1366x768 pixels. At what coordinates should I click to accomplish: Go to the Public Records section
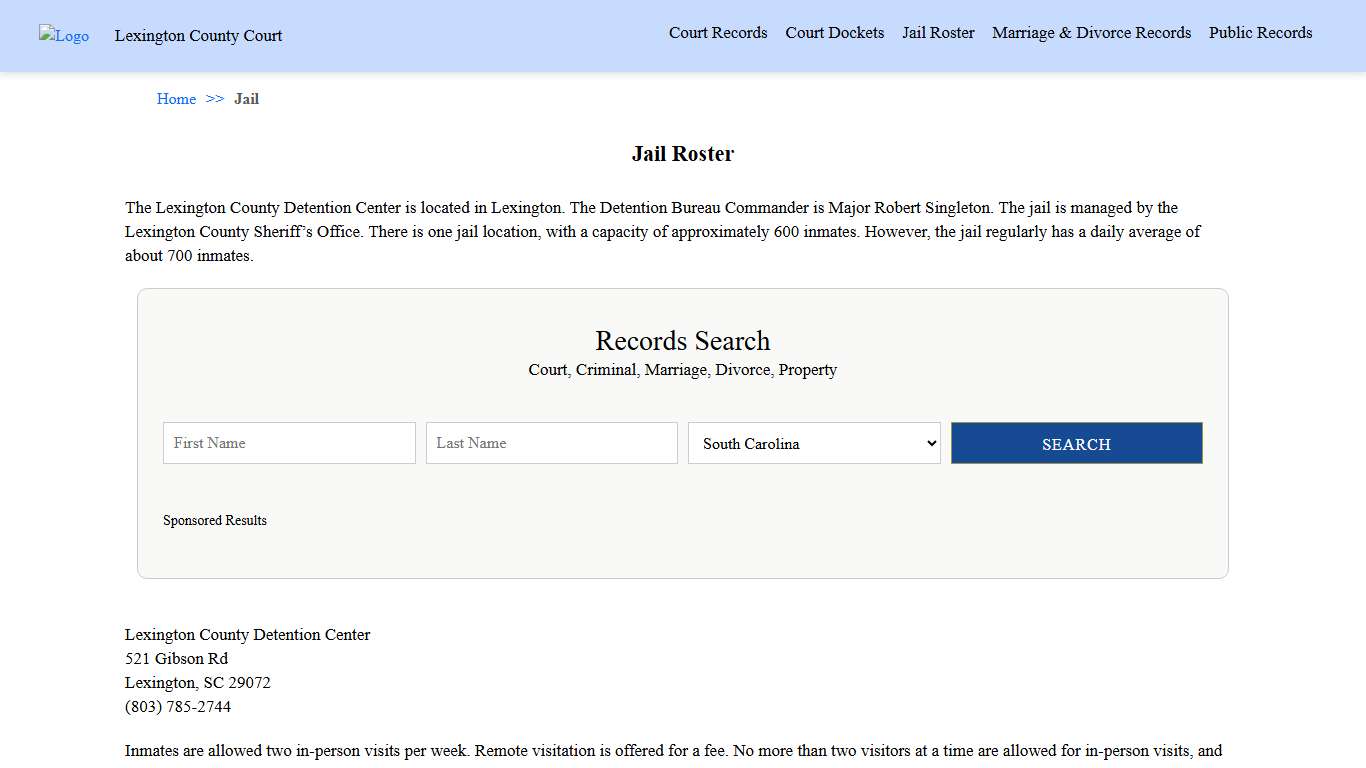(x=1260, y=32)
